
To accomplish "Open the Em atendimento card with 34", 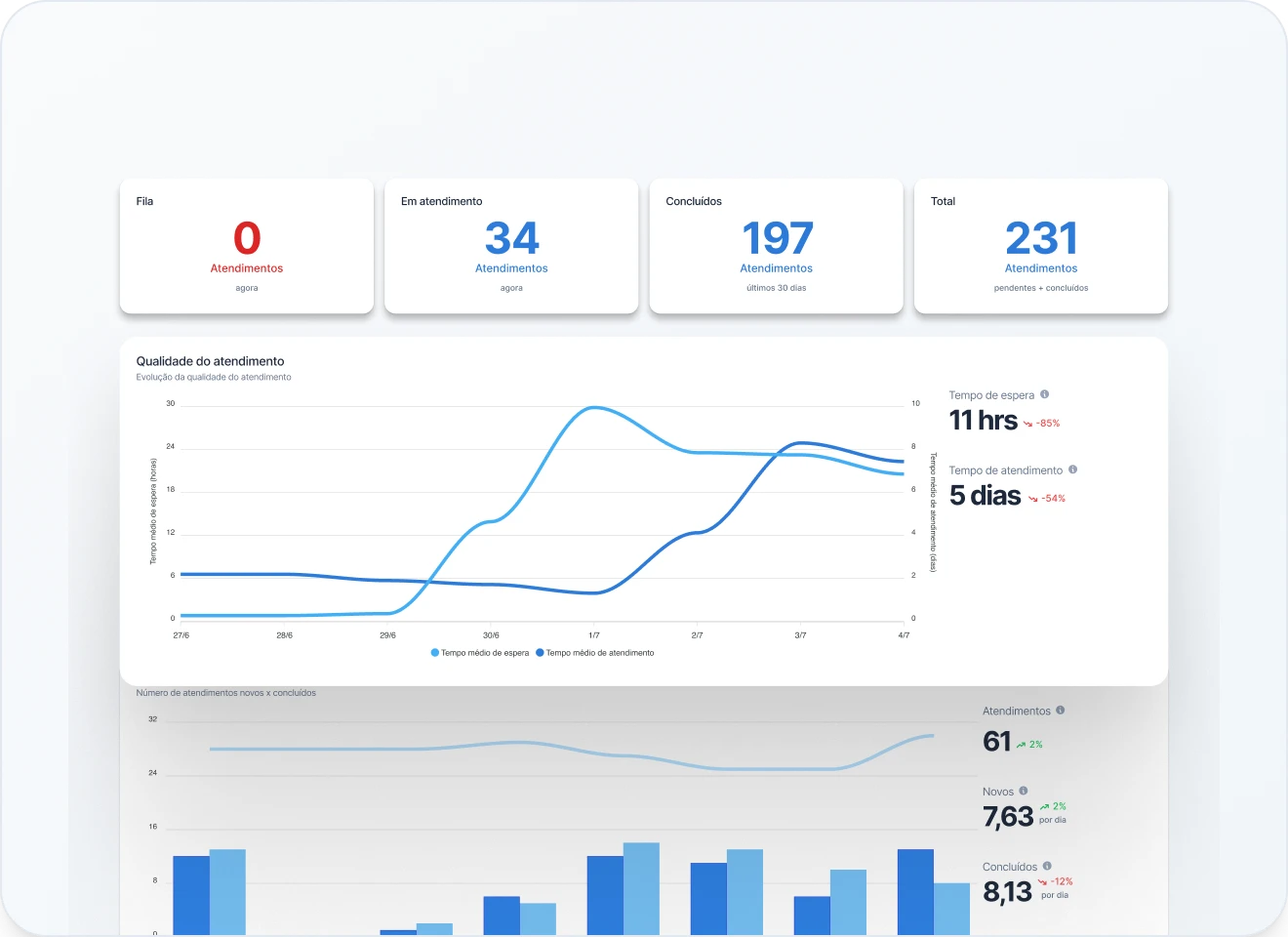I will [x=511, y=246].
